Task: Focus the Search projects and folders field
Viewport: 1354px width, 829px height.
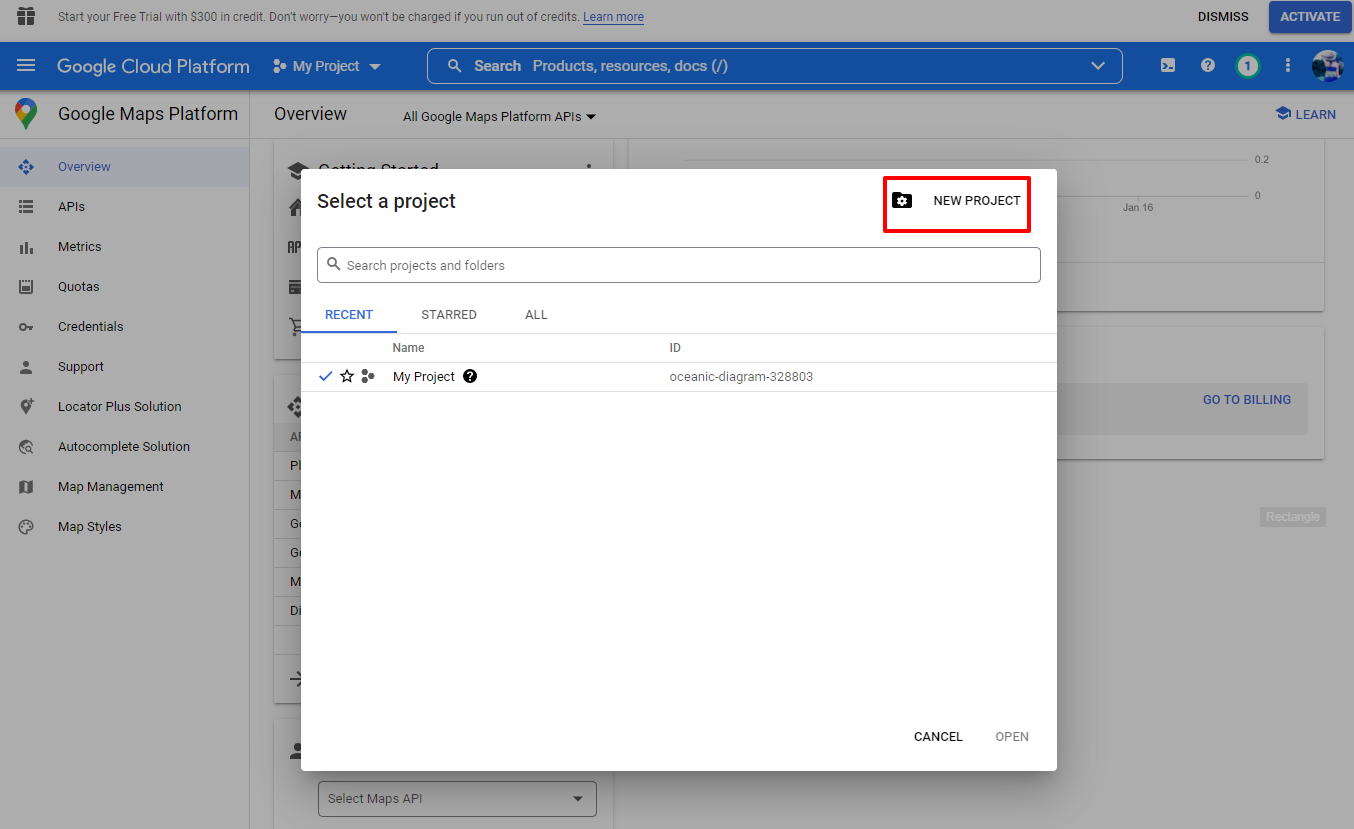Action: point(679,265)
